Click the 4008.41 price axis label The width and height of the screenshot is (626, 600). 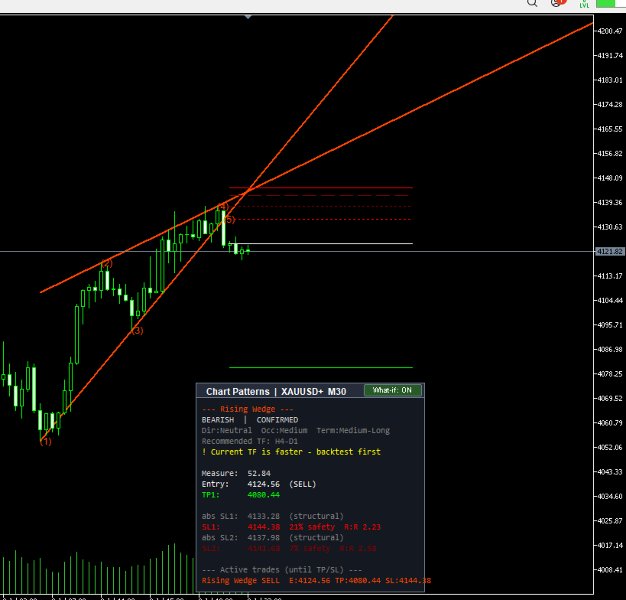(610, 569)
